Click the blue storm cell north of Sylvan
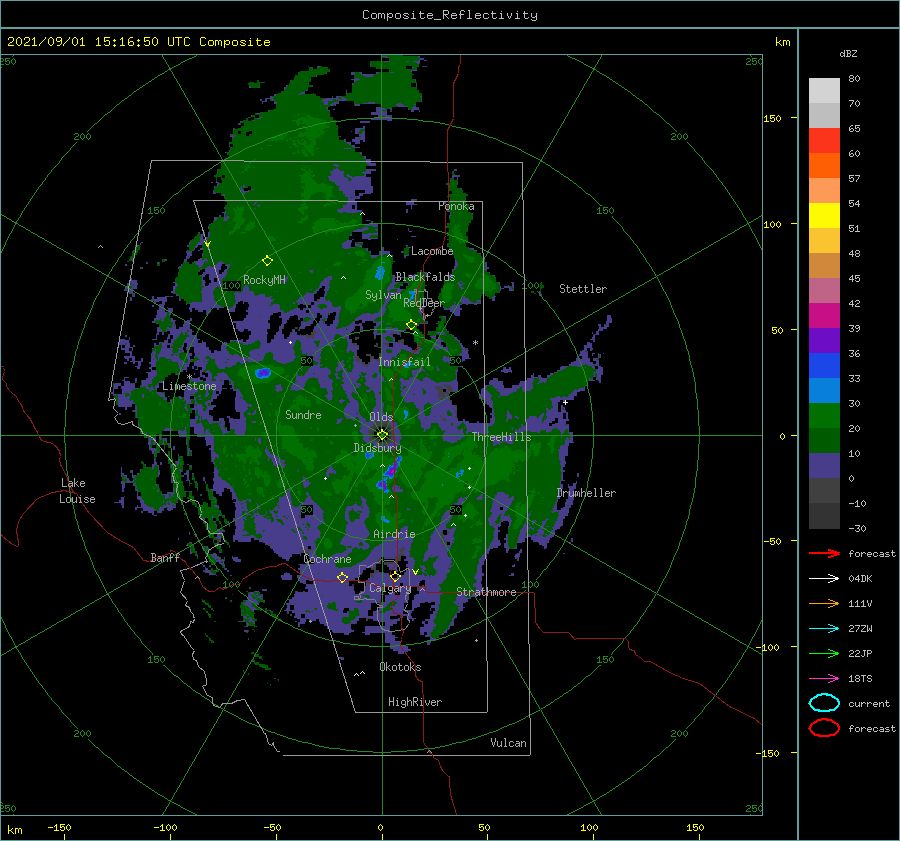 coord(380,272)
